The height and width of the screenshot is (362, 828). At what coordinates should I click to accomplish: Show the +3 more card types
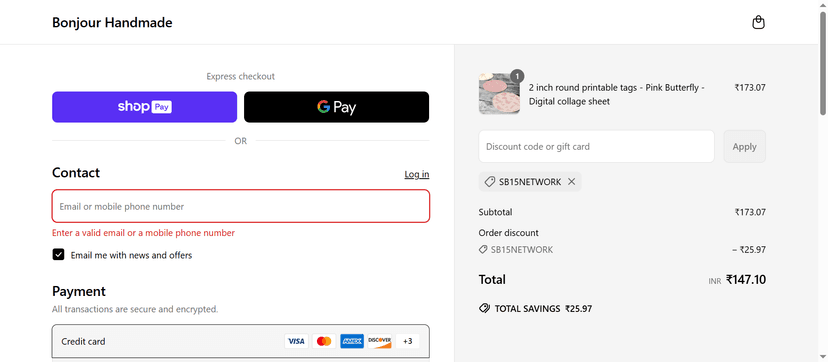[407, 341]
